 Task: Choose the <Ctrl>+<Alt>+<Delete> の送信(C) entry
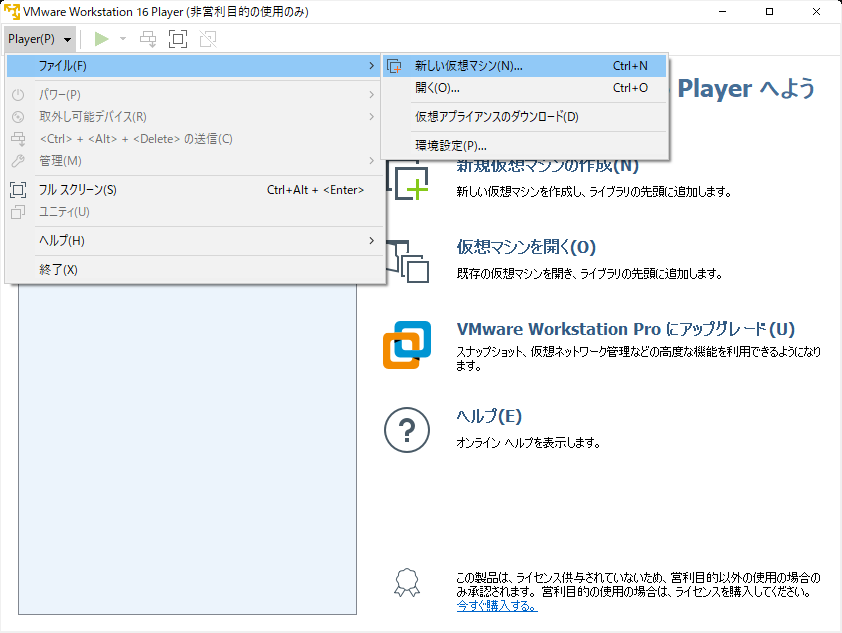click(x=194, y=139)
